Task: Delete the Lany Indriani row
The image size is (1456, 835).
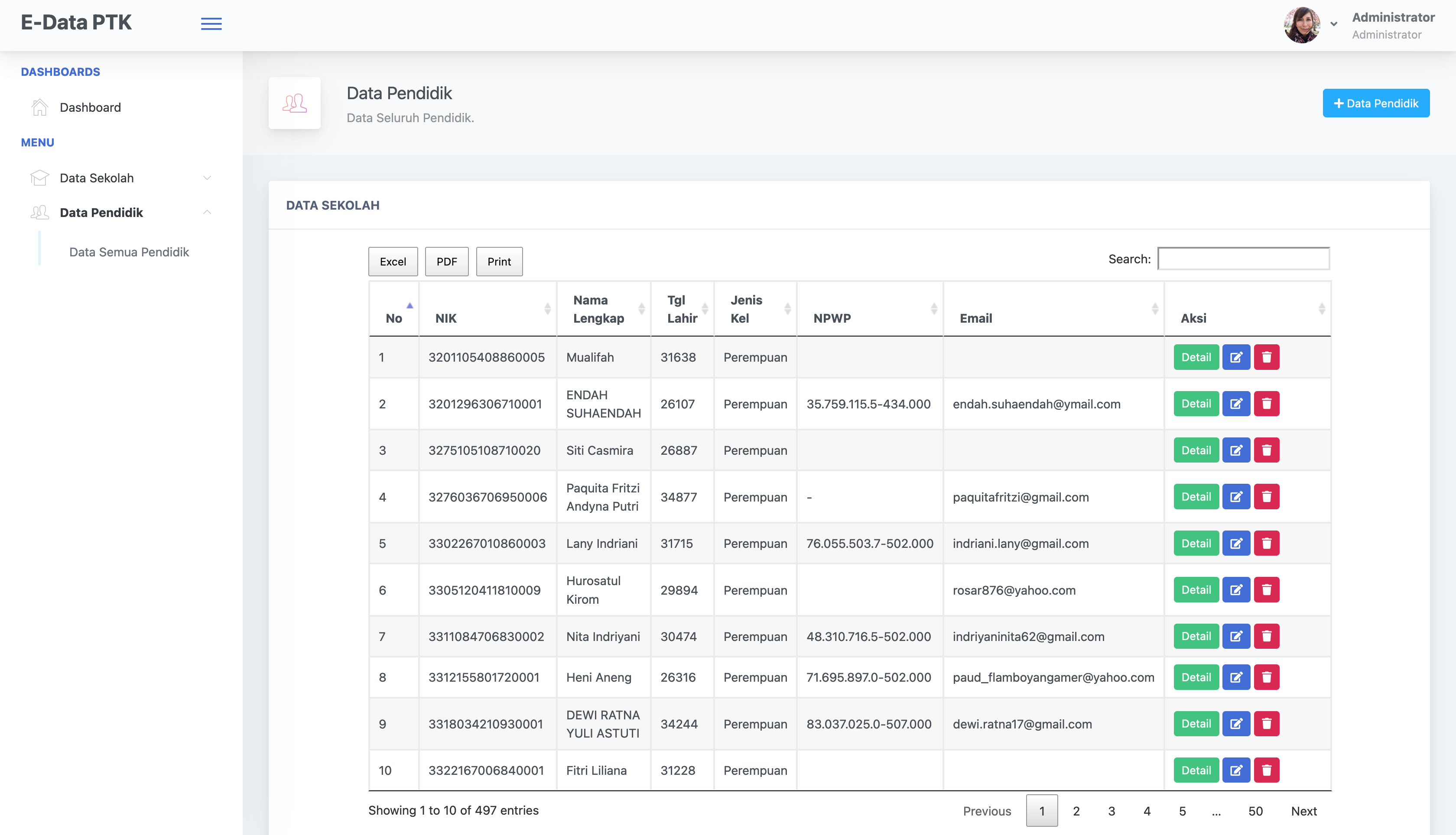Action: (x=1267, y=543)
